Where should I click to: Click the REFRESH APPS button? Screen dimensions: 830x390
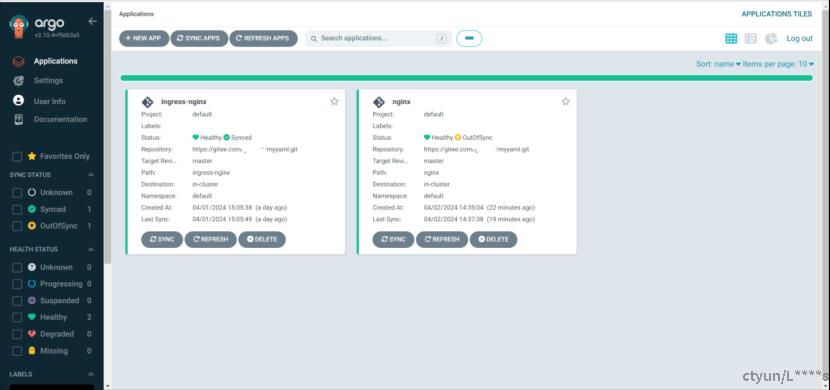(x=263, y=39)
